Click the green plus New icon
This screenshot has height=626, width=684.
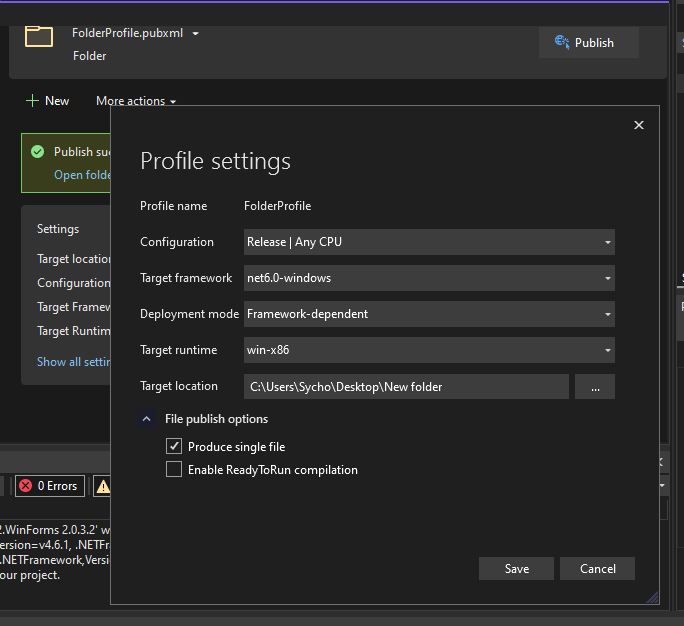32,101
